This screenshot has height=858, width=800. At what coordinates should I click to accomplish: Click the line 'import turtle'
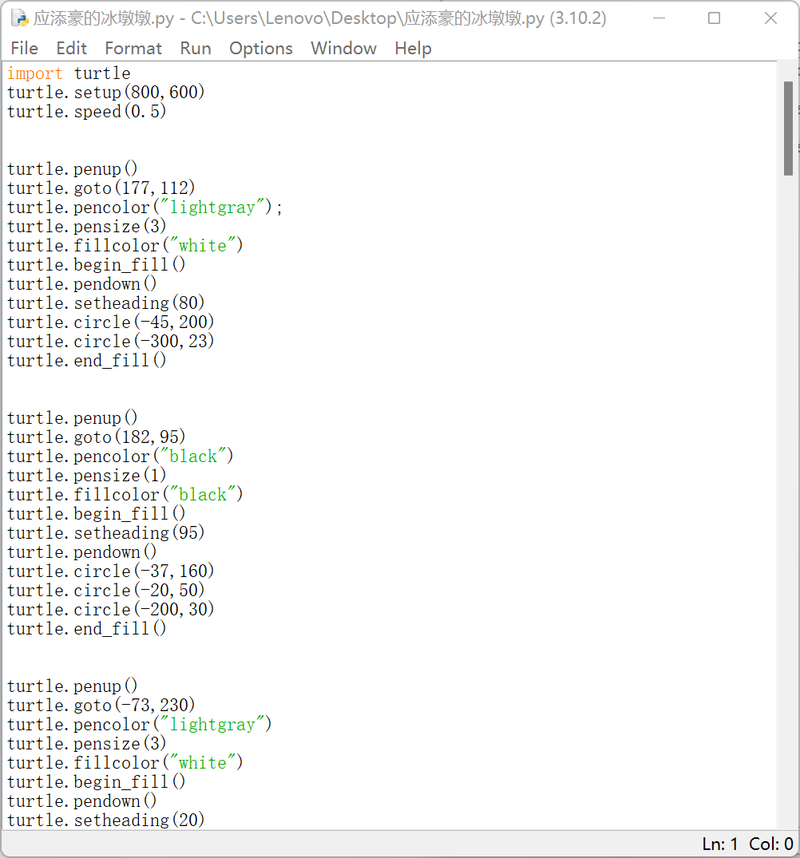(x=69, y=73)
